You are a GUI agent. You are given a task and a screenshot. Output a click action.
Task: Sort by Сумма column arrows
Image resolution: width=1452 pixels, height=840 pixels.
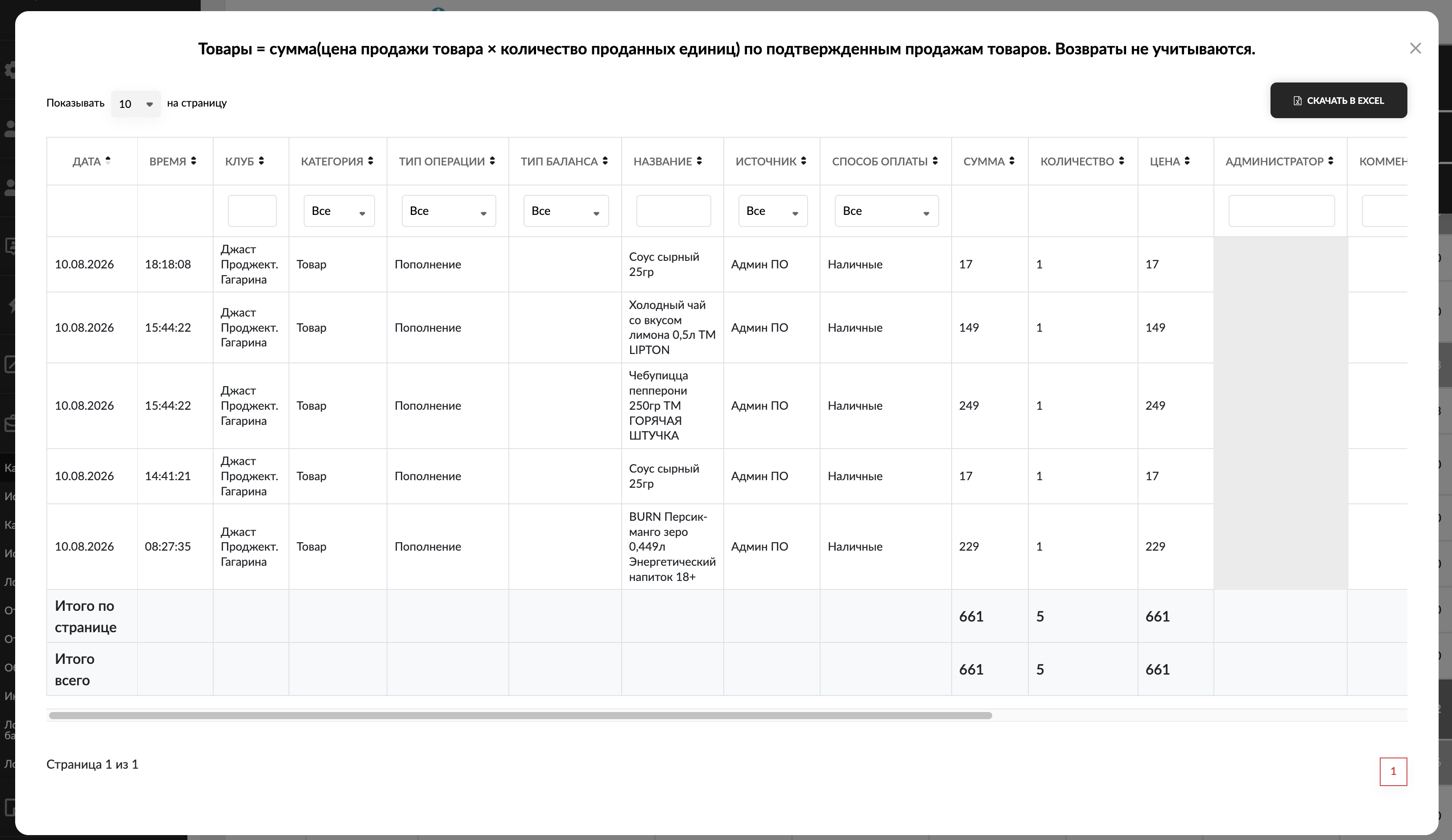coord(1012,161)
